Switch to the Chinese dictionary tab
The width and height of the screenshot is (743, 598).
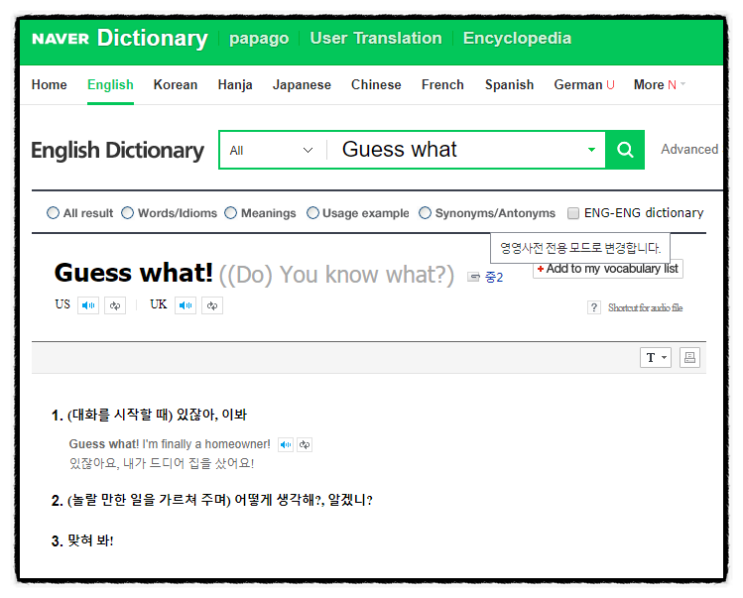click(x=376, y=85)
